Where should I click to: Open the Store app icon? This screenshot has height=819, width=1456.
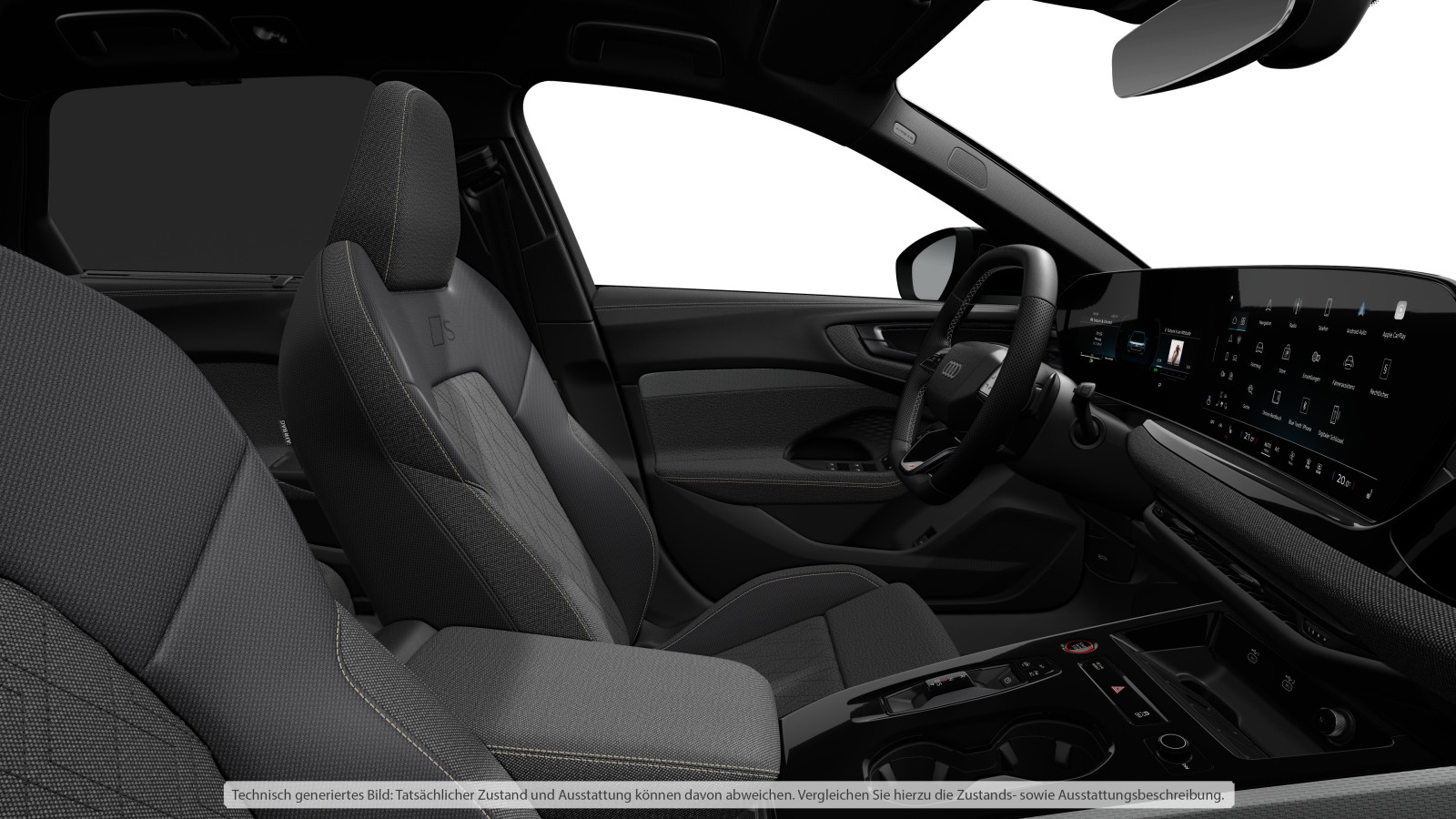click(1287, 352)
